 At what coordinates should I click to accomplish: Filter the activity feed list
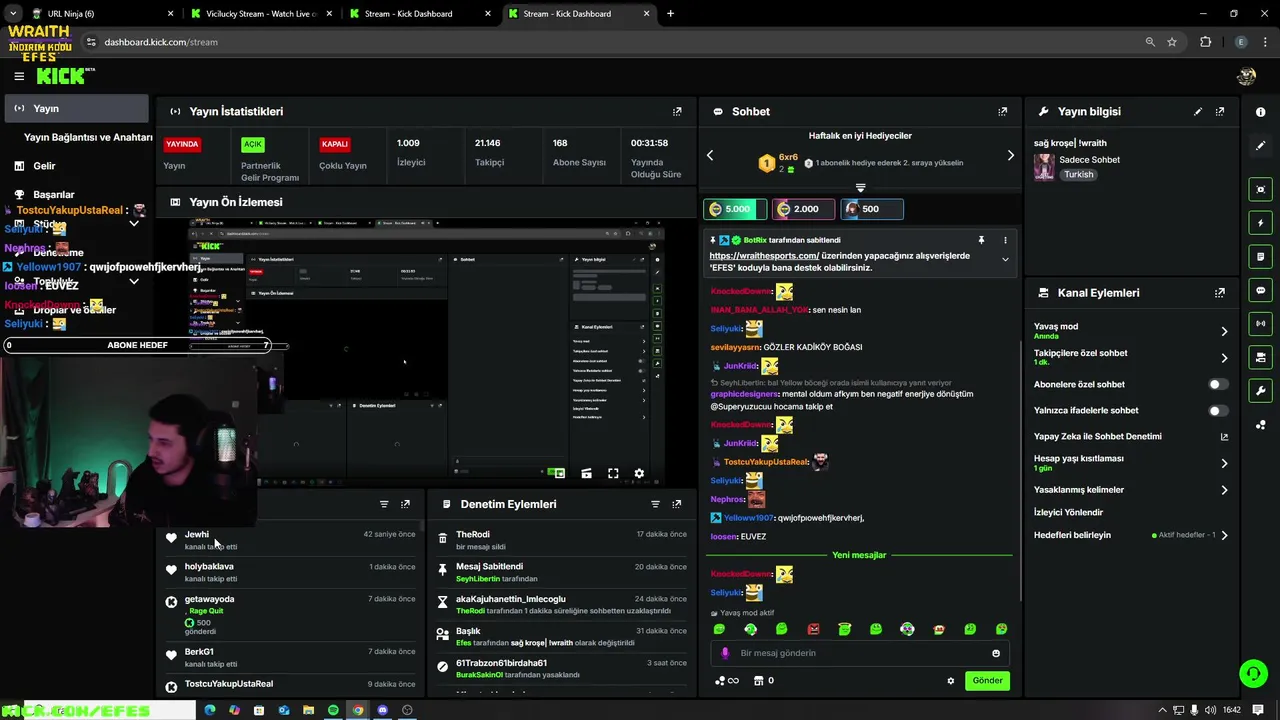point(384,504)
